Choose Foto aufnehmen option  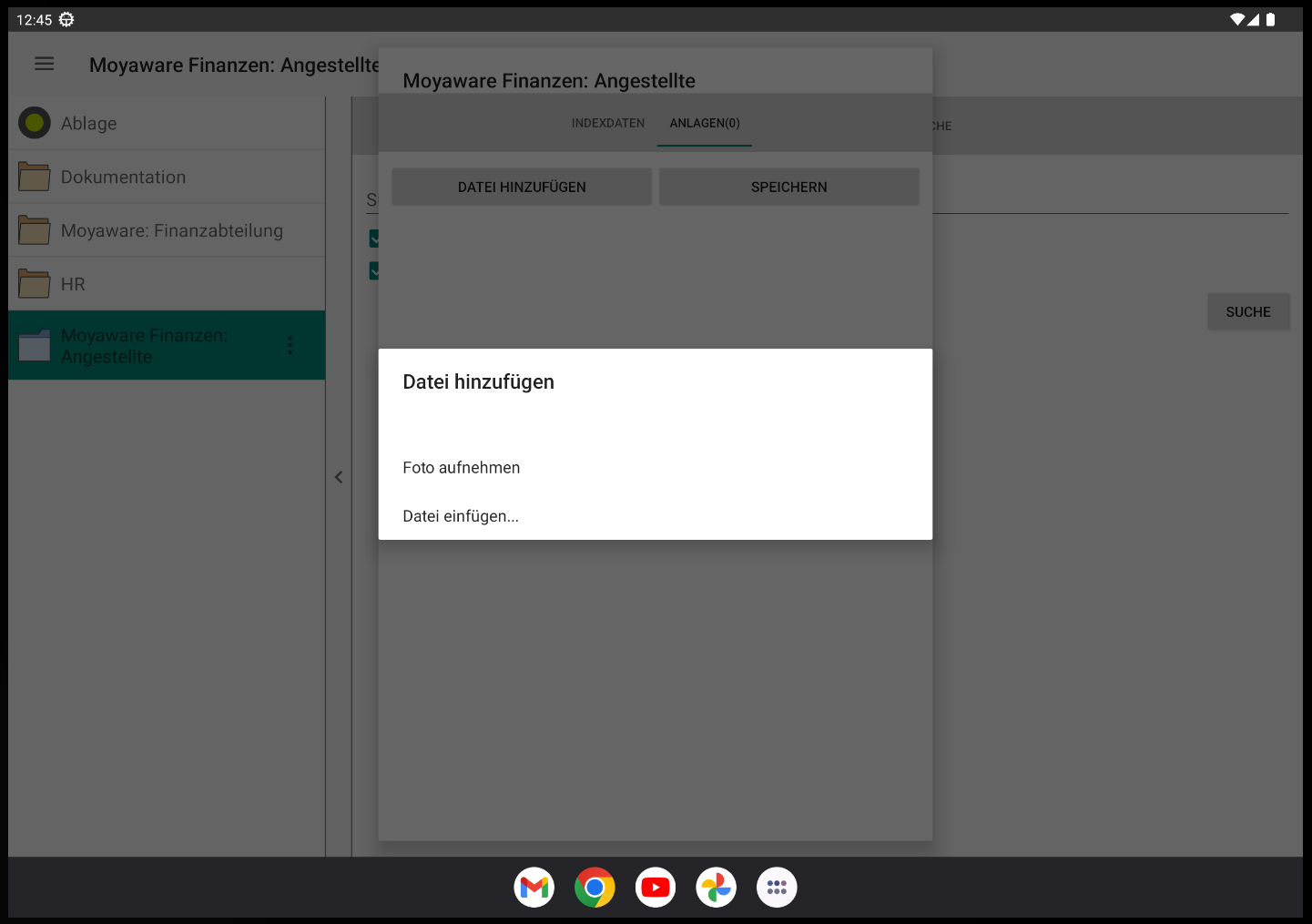tap(656, 467)
